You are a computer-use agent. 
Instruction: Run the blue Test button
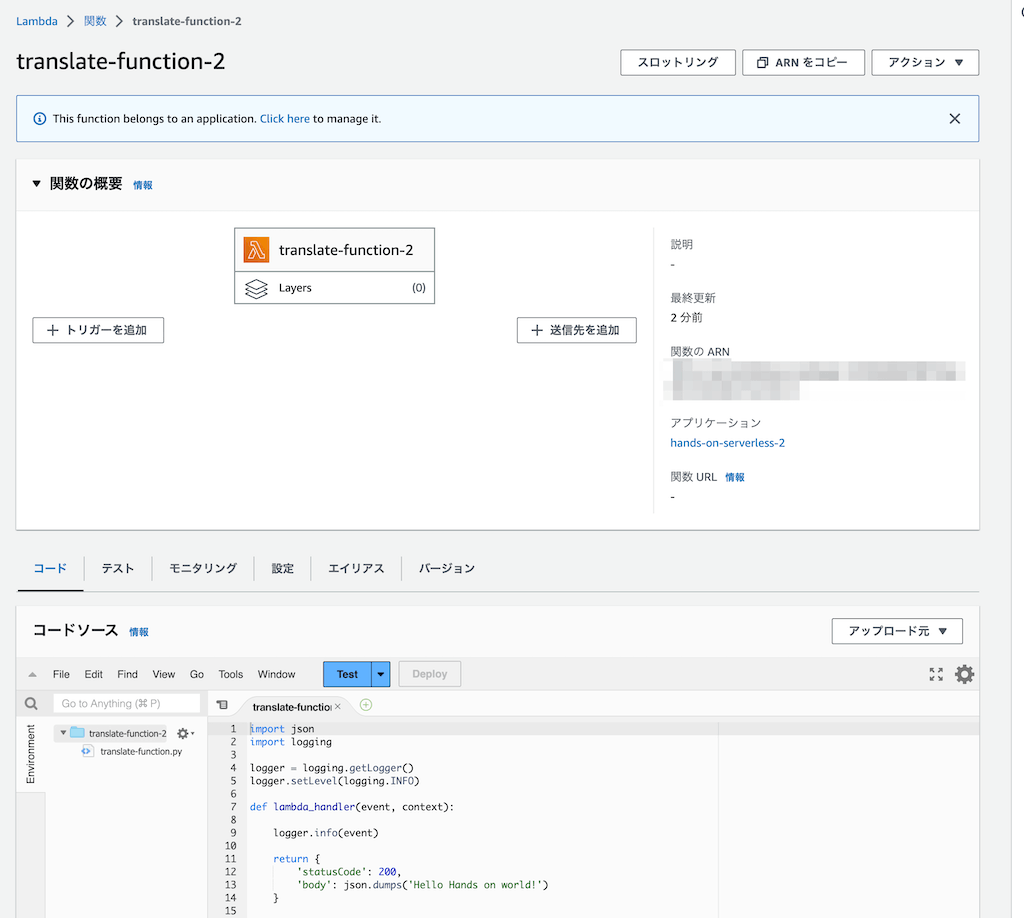point(347,674)
